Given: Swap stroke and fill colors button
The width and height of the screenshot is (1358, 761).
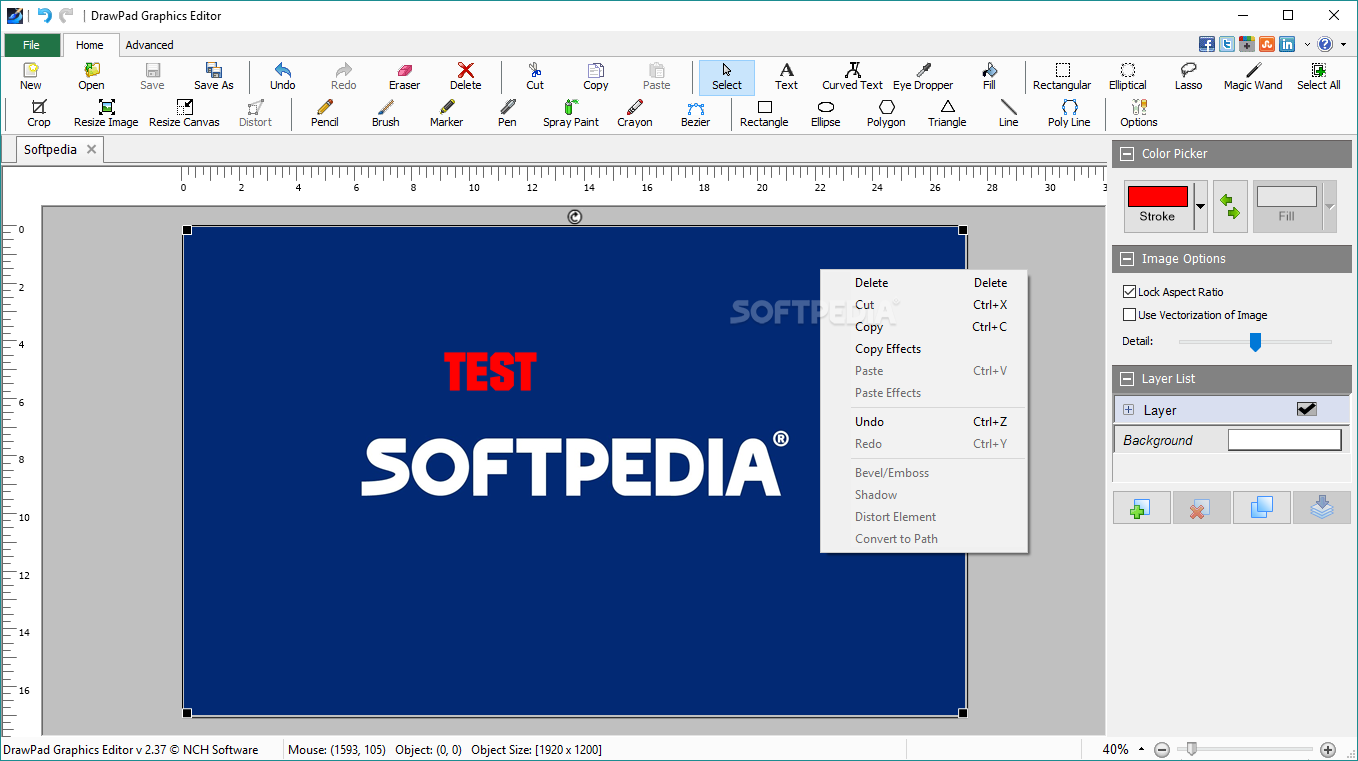Looking at the screenshot, I should pyautogui.click(x=1230, y=206).
